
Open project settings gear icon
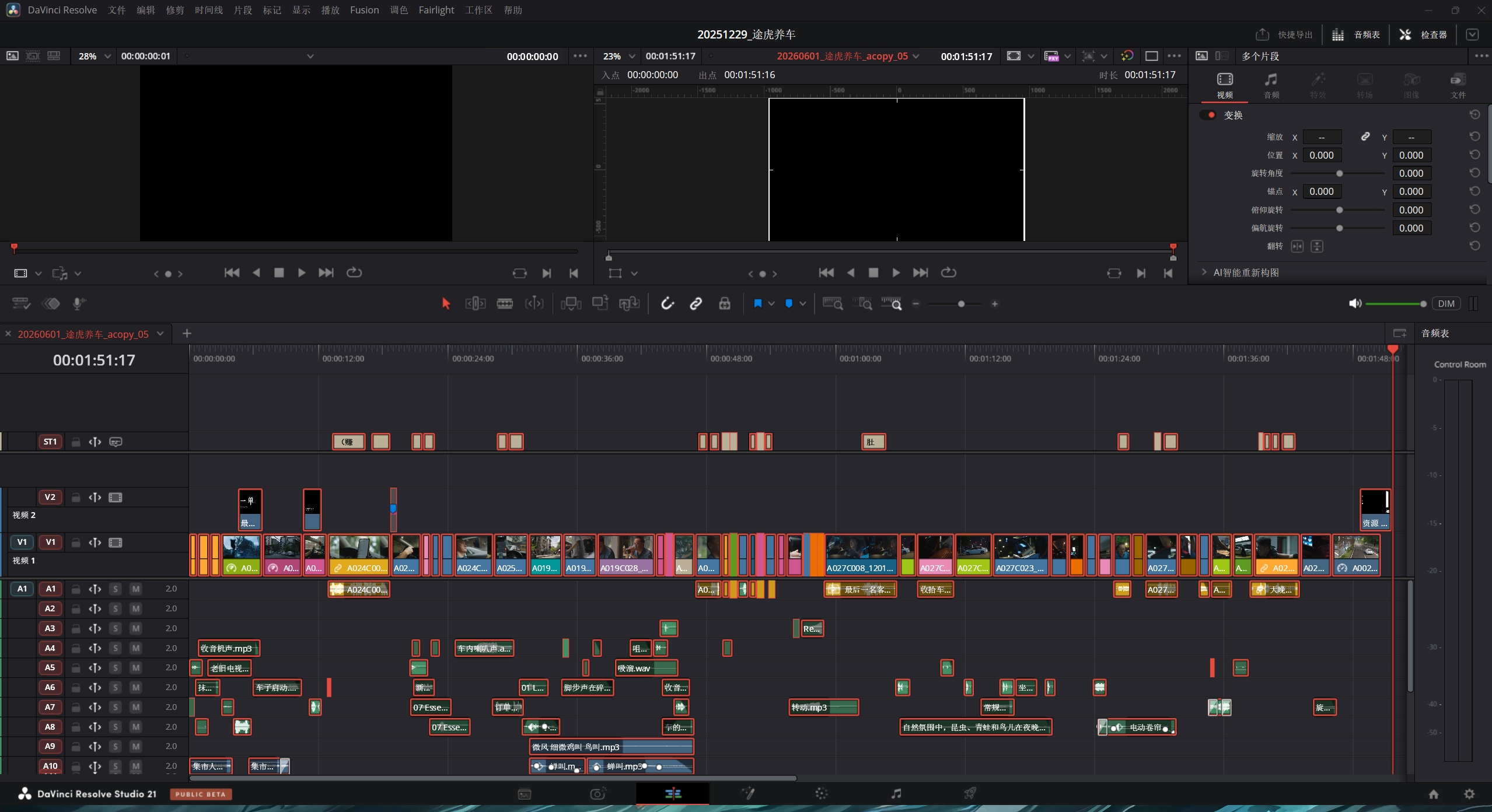[x=1469, y=794]
